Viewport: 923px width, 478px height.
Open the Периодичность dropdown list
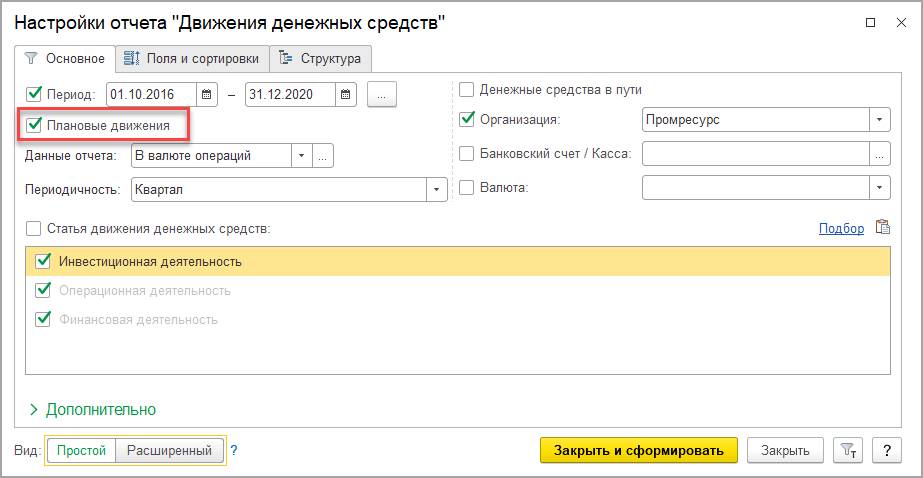(x=437, y=189)
